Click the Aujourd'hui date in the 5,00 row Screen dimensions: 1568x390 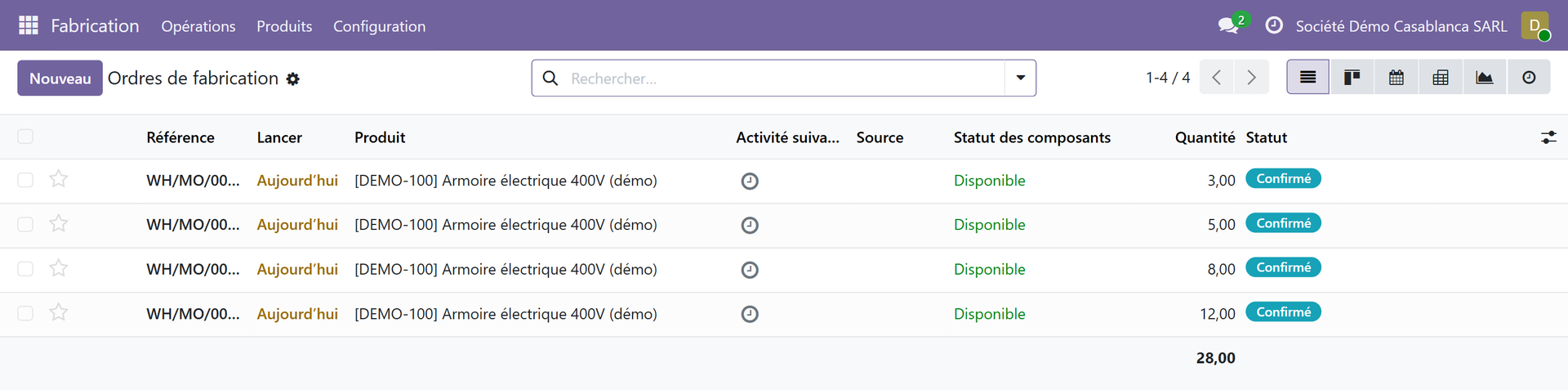[297, 225]
